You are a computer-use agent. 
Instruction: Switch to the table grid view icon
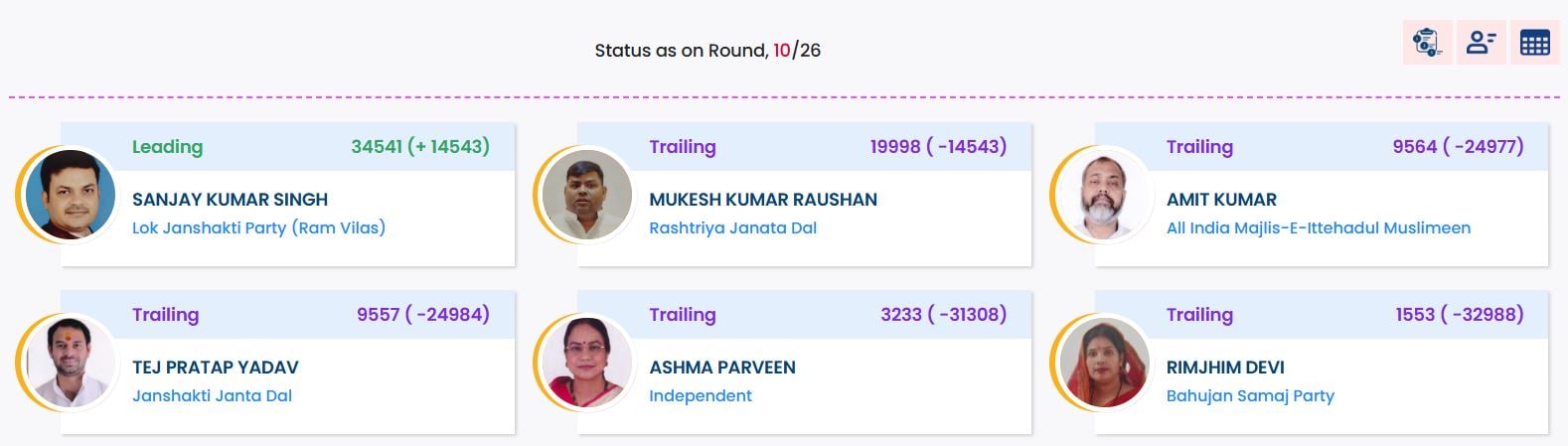pos(1534,43)
